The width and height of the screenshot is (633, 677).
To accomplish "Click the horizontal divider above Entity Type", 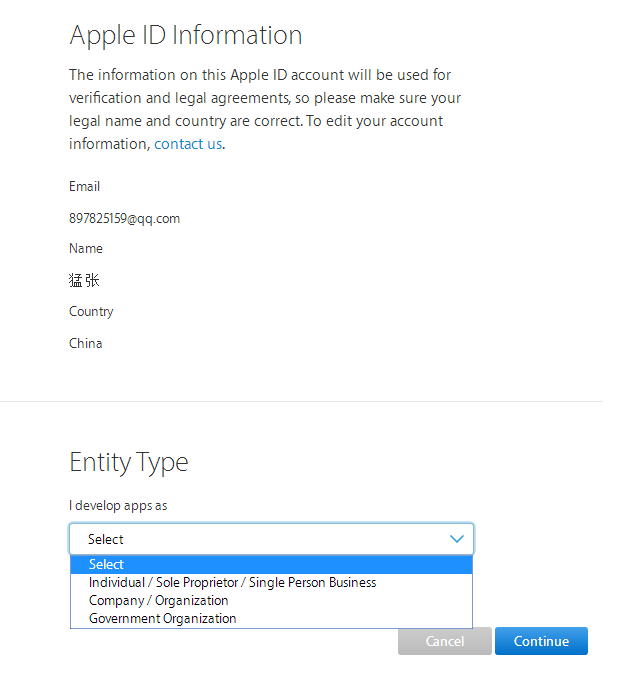I will point(300,402).
